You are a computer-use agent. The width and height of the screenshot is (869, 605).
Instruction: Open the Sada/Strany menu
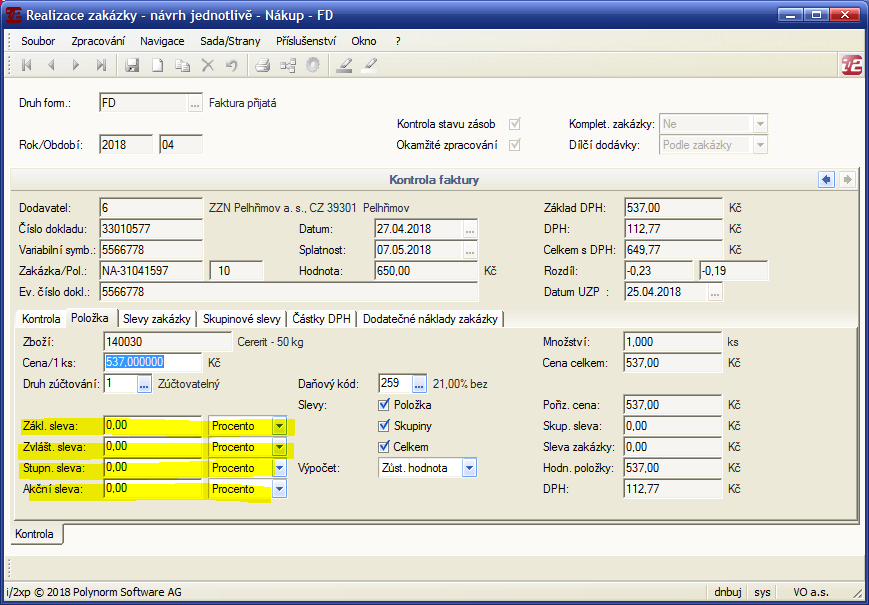click(231, 41)
